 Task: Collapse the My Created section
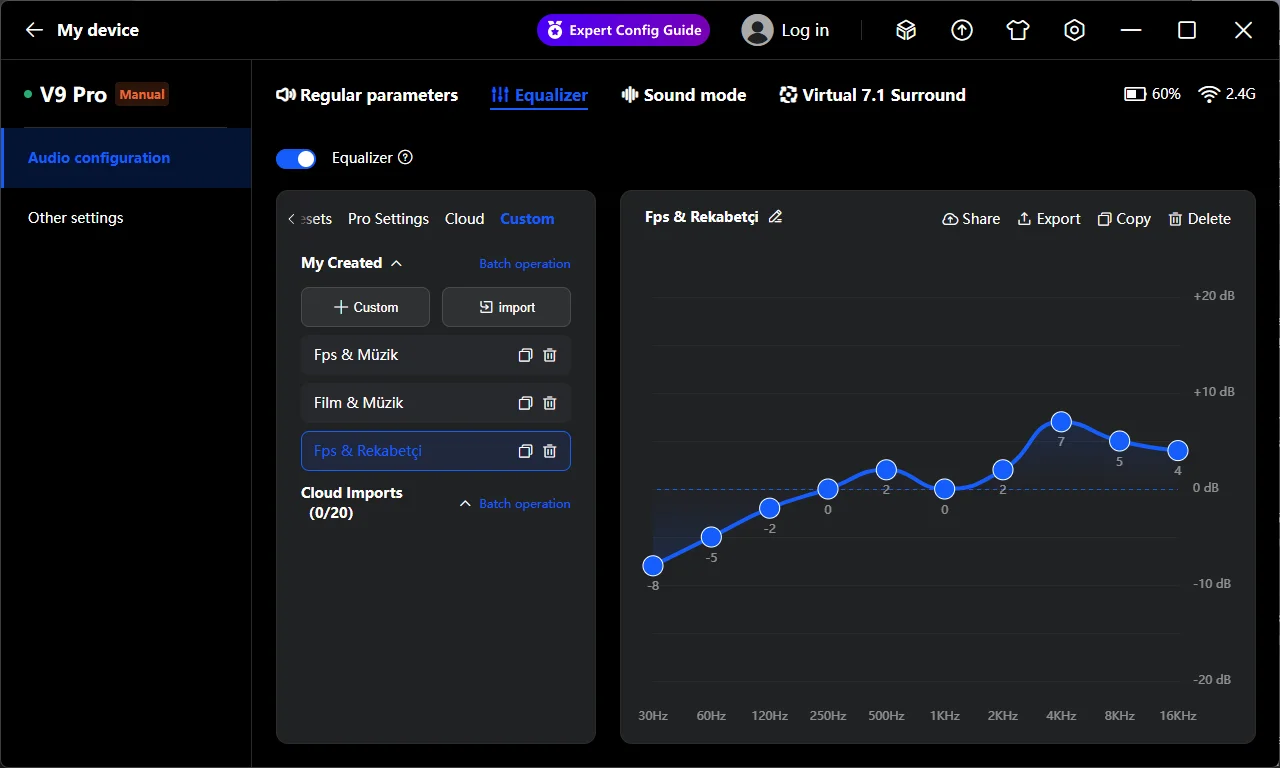[396, 263]
